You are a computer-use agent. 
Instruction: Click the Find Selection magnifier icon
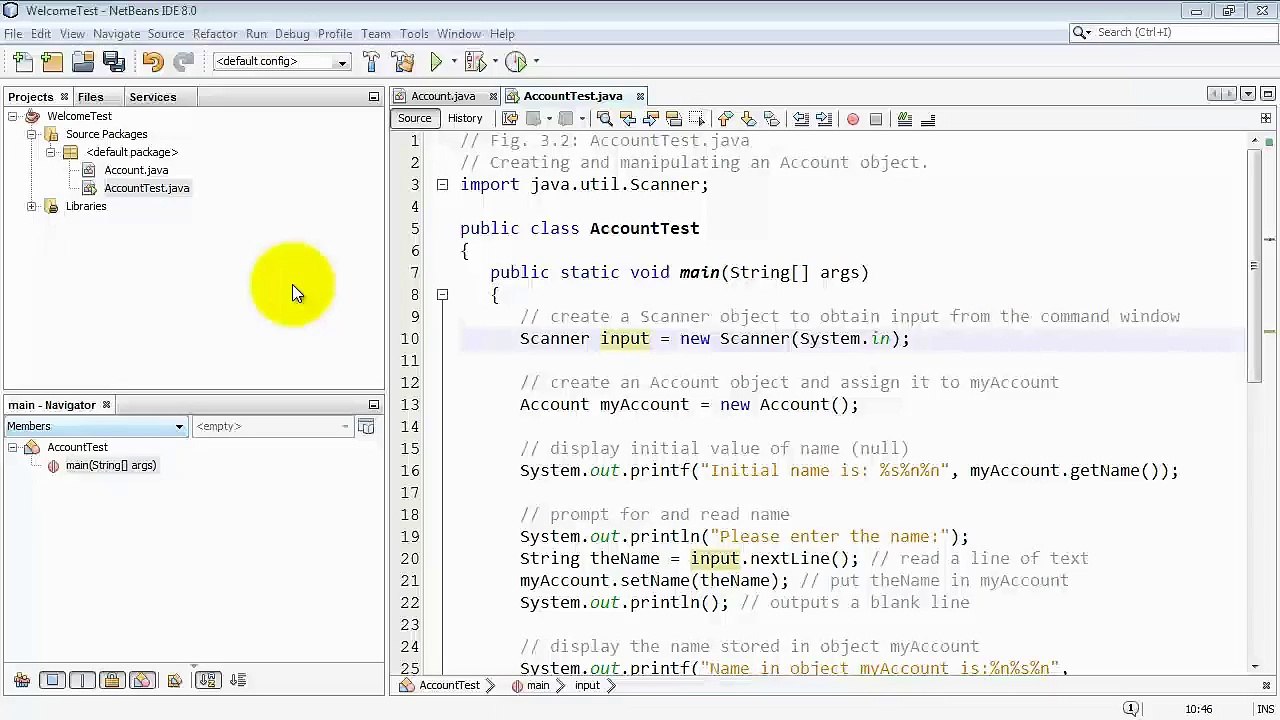point(605,119)
